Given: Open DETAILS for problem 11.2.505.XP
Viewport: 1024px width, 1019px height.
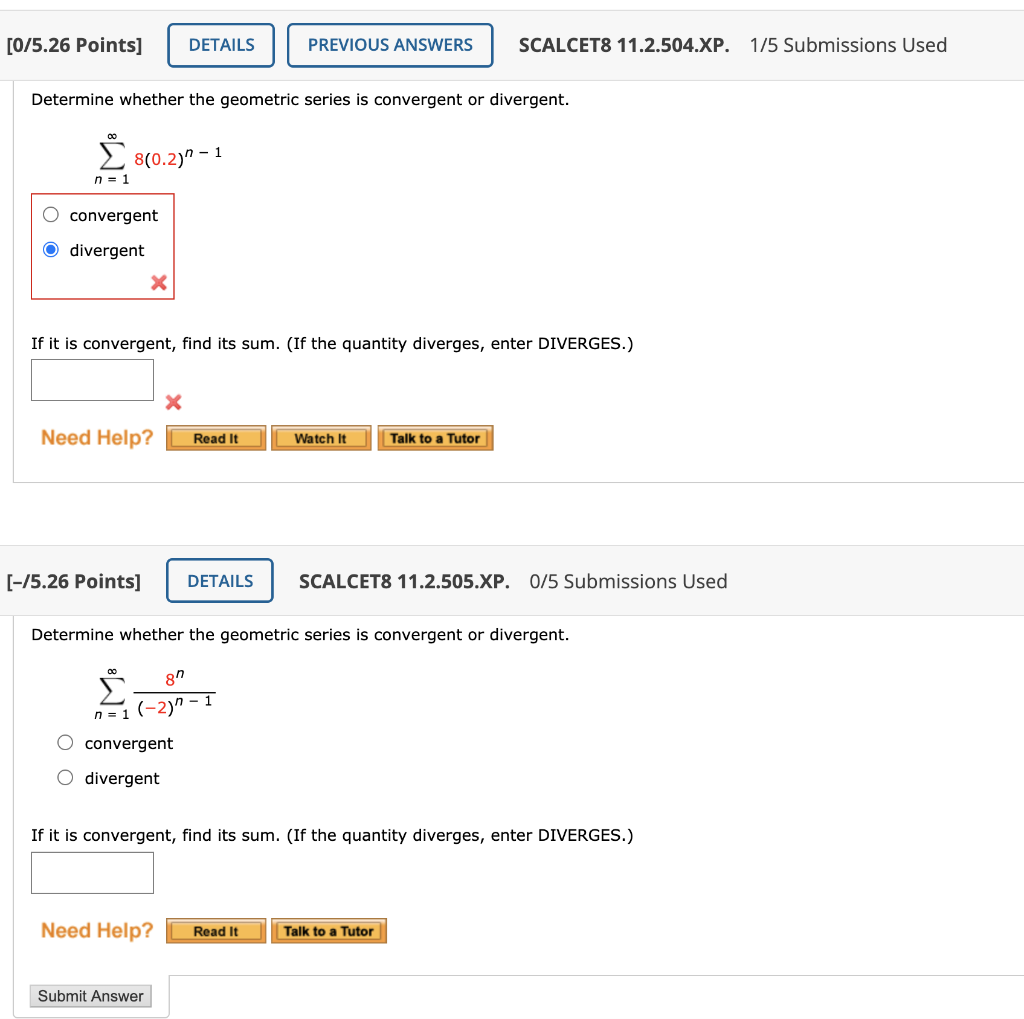Looking at the screenshot, I should (219, 580).
